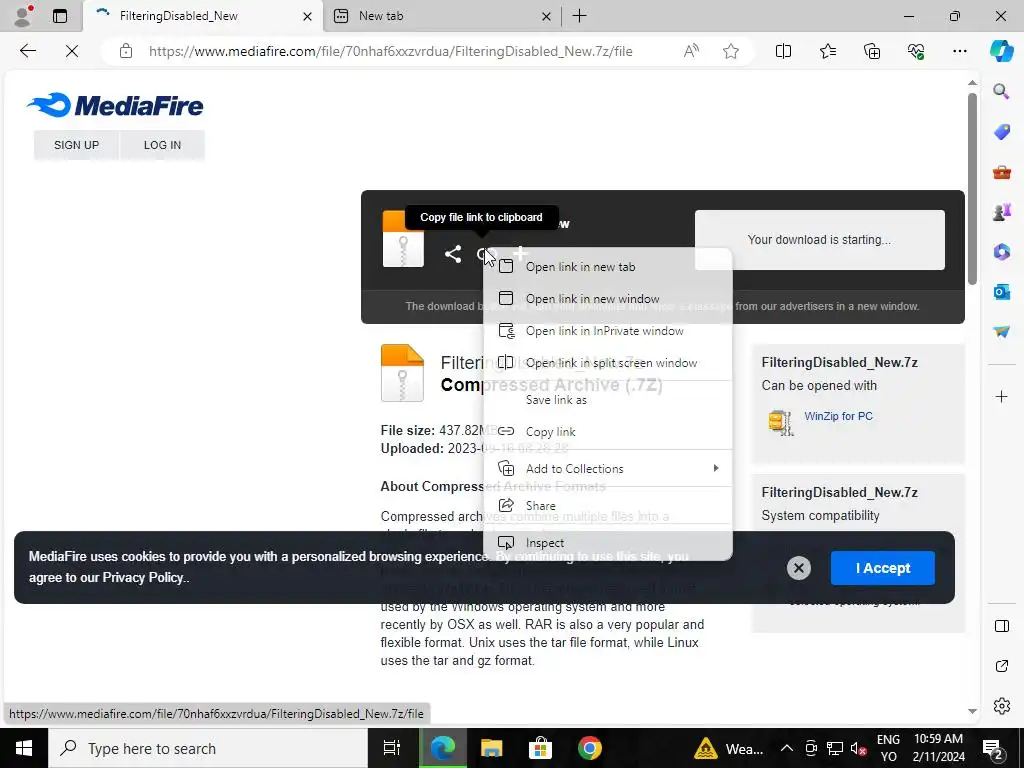Open Microsoft Store from taskbar
This screenshot has width=1024, height=768.
pos(540,748)
